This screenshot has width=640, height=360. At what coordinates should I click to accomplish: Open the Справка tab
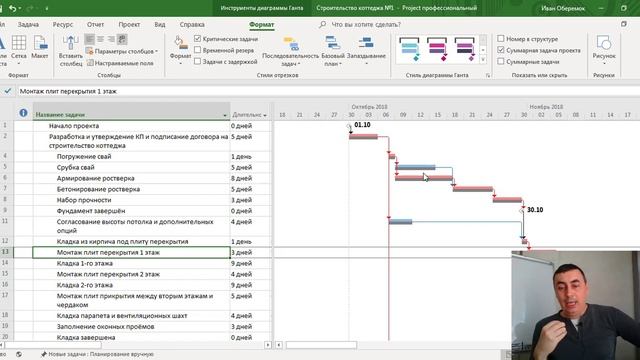point(192,24)
